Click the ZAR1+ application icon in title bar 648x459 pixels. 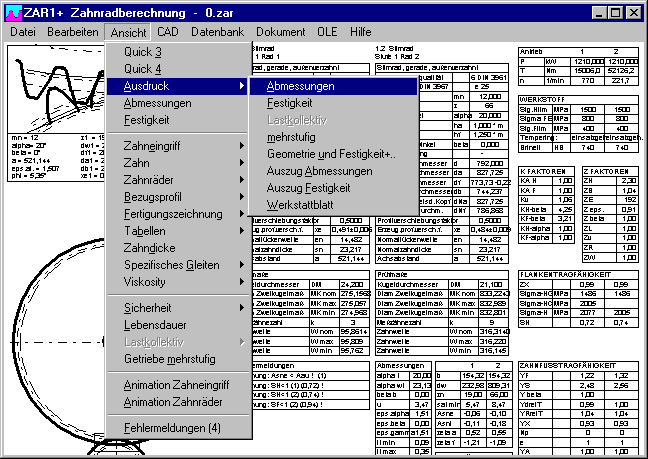pos(11,11)
